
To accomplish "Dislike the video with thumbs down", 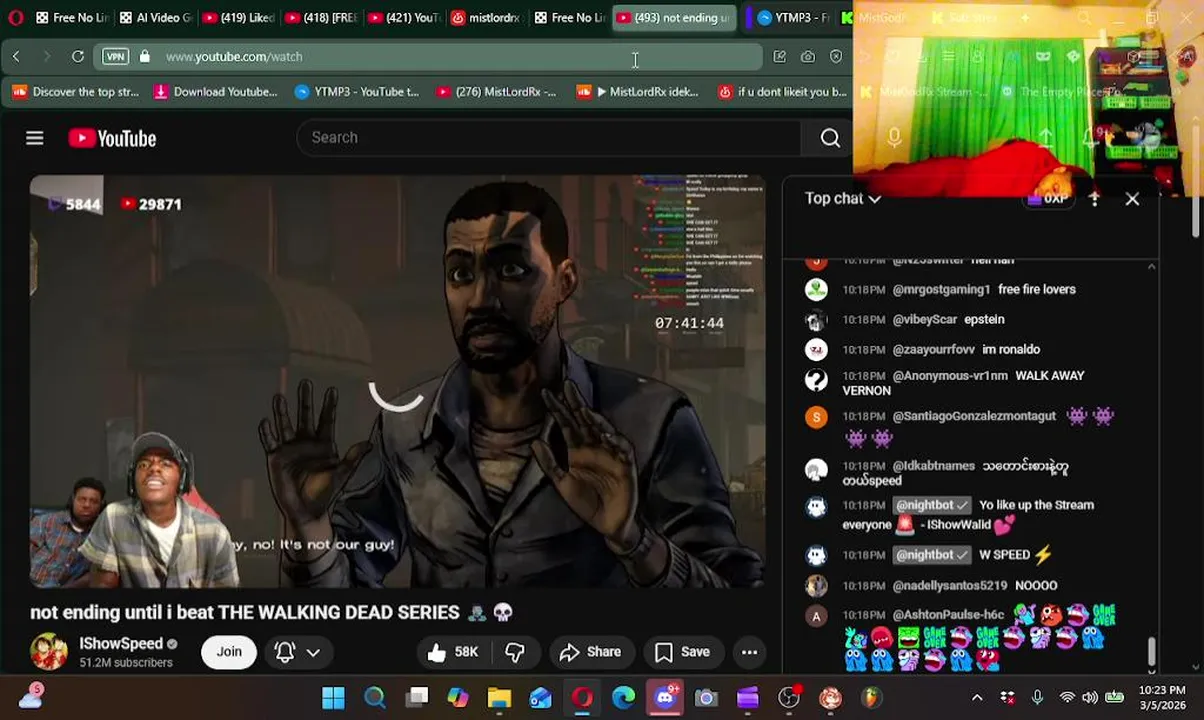I will point(515,652).
